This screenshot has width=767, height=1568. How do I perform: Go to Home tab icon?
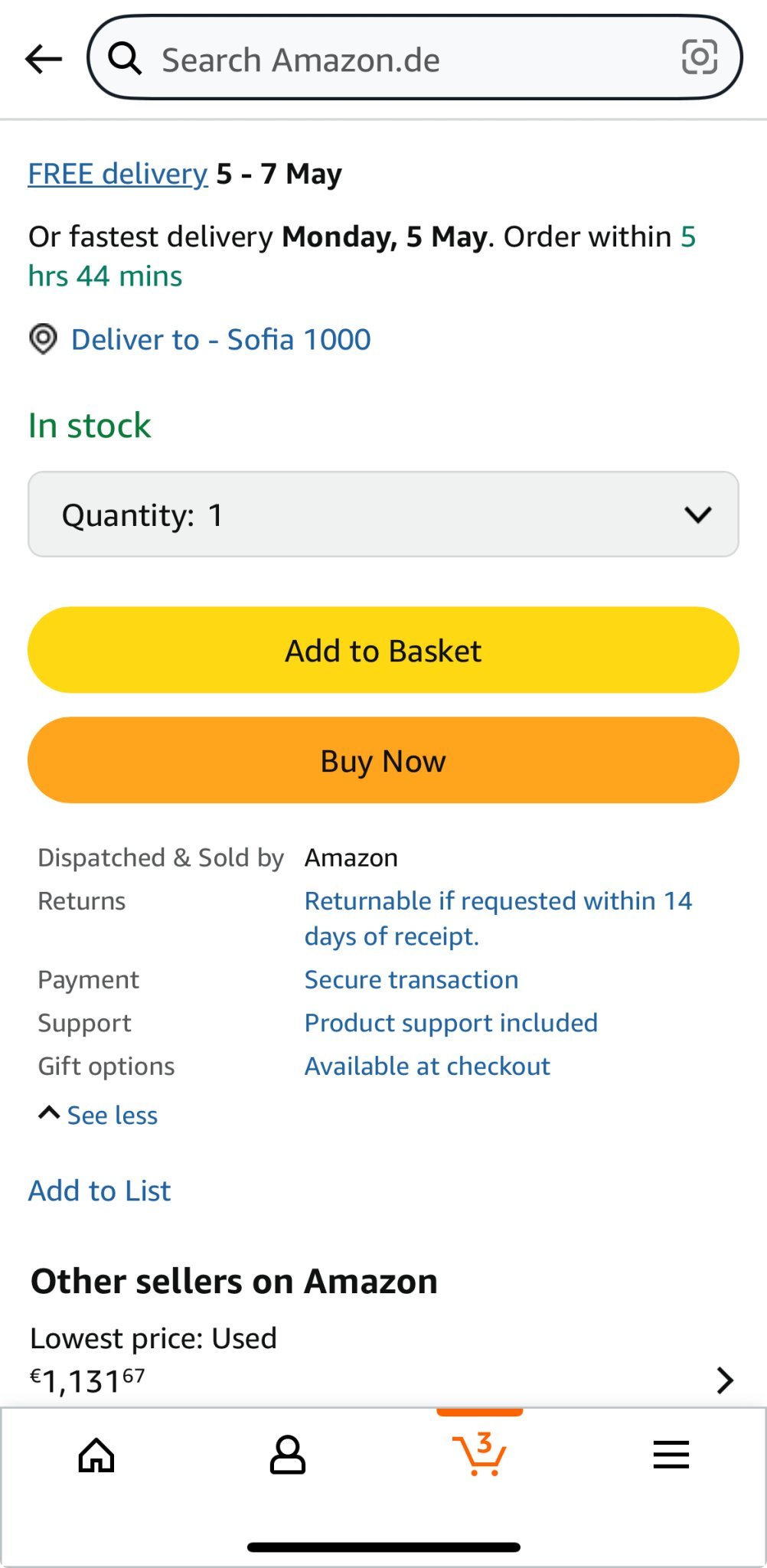pos(96,1455)
